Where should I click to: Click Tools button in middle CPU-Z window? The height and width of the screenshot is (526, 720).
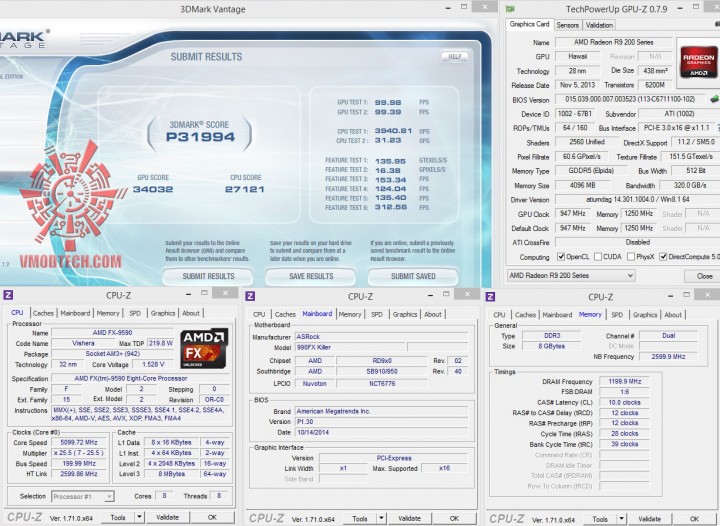tap(360, 518)
